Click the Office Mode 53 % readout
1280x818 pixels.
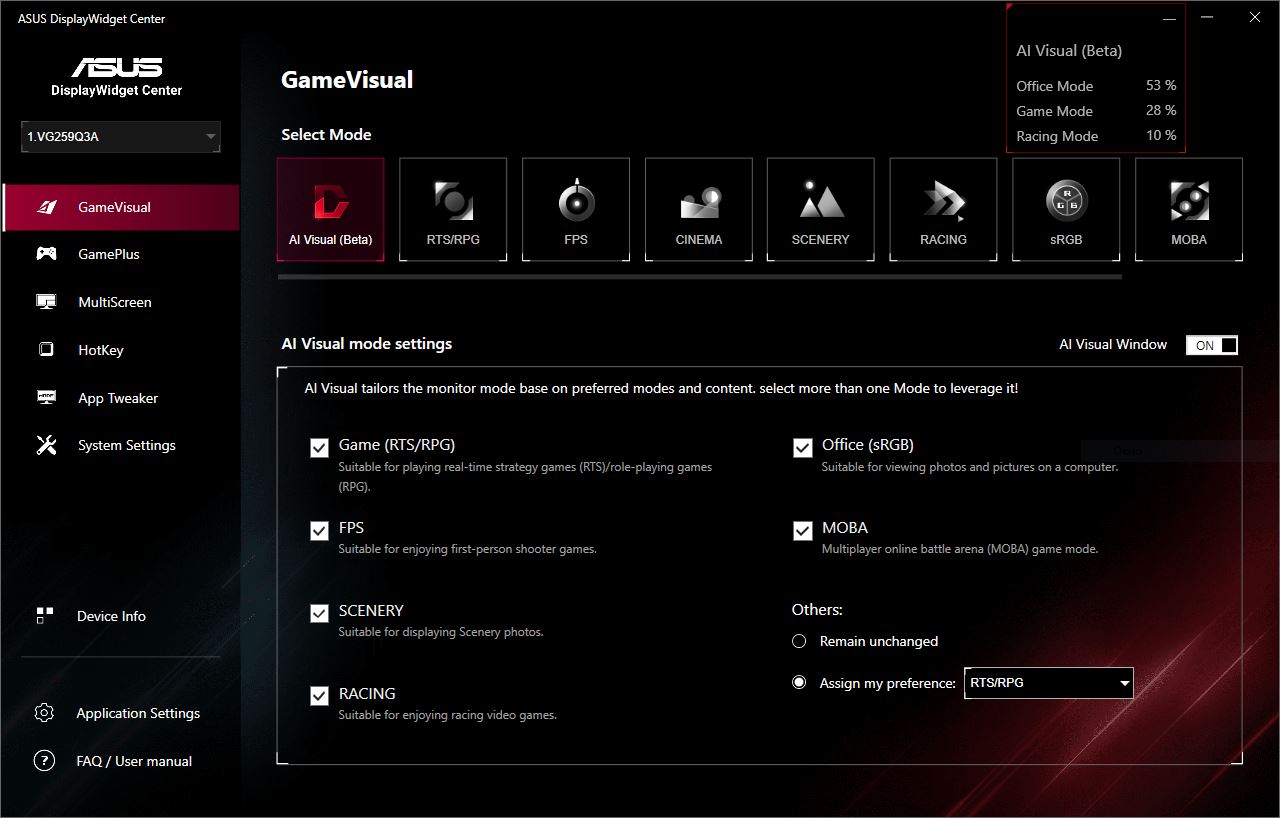[x=1096, y=86]
